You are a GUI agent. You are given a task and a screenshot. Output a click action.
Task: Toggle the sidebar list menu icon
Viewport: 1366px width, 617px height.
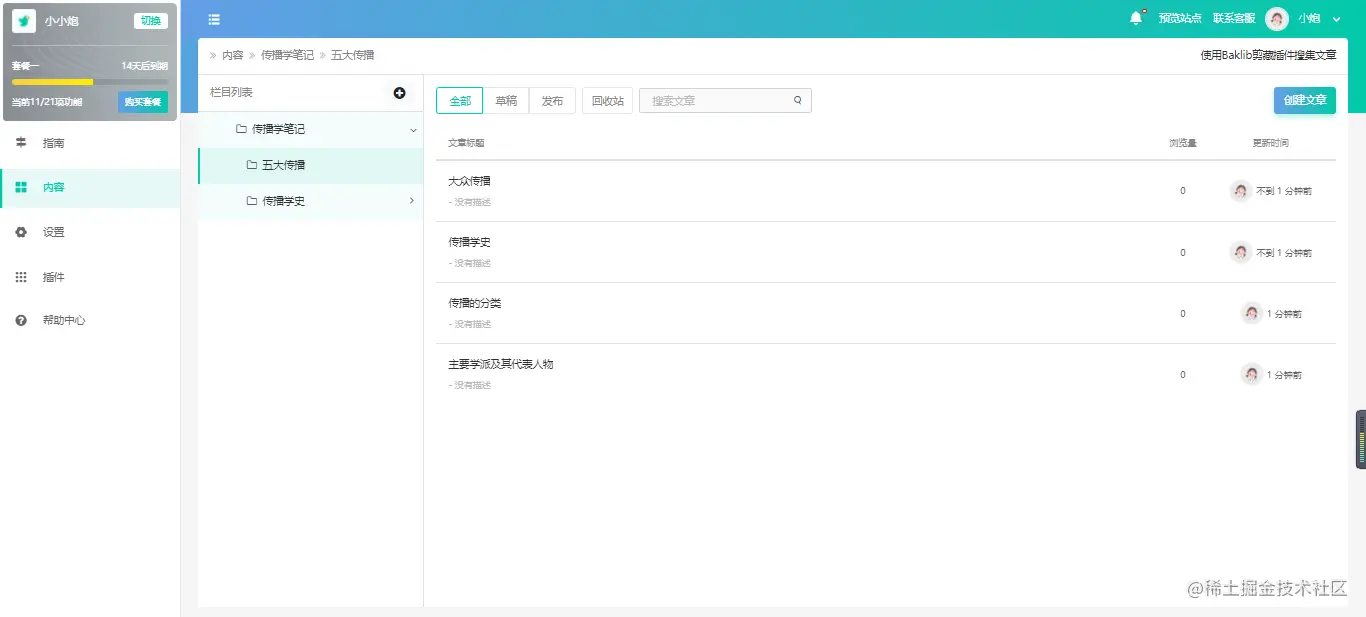coord(214,20)
